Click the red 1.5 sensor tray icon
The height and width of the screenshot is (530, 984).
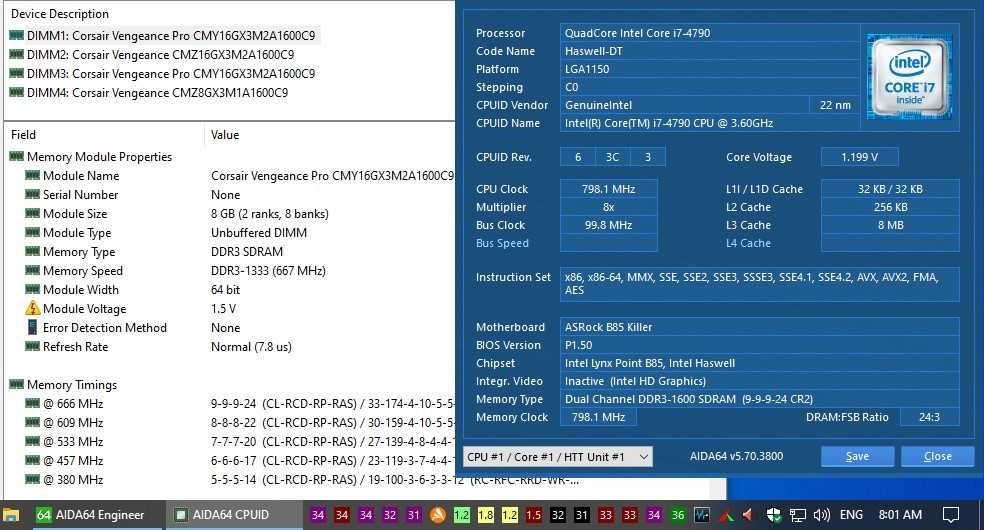[x=533, y=515]
